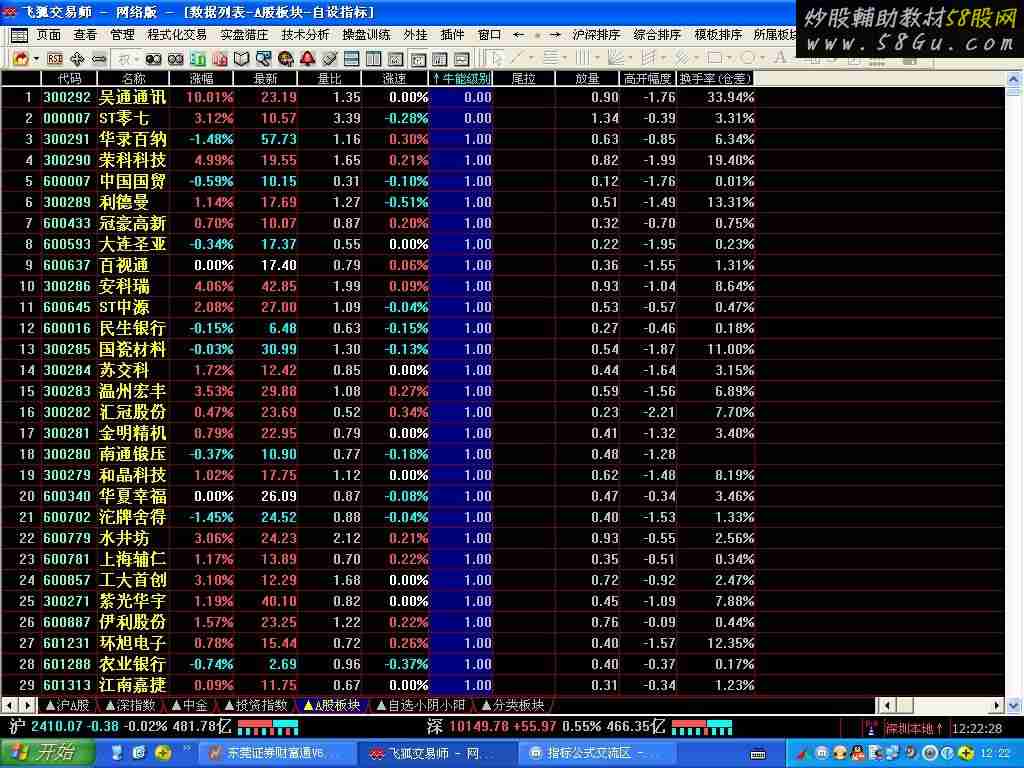Open the 程式化交易 menu

click(177, 35)
